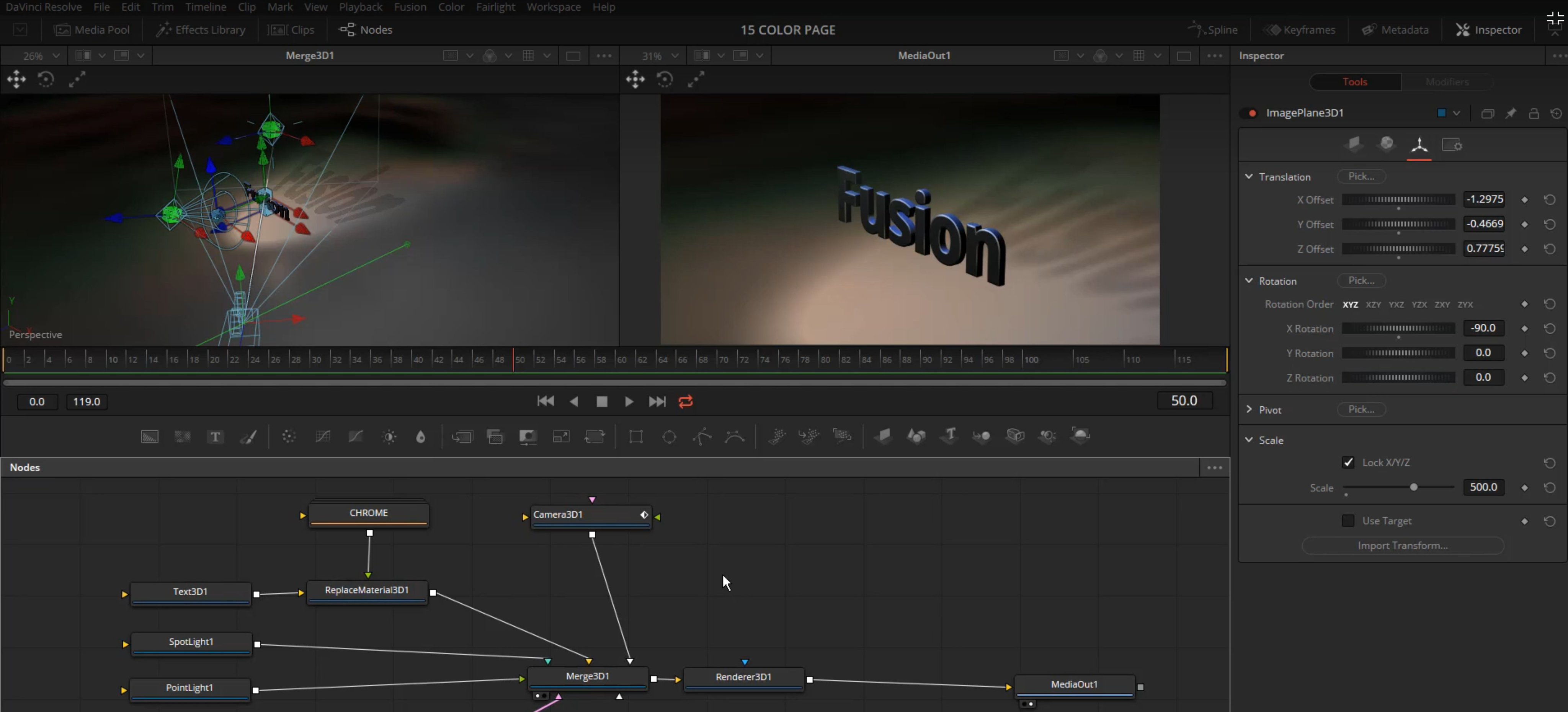Open the Effects Library
The height and width of the screenshot is (712, 1568).
point(201,29)
